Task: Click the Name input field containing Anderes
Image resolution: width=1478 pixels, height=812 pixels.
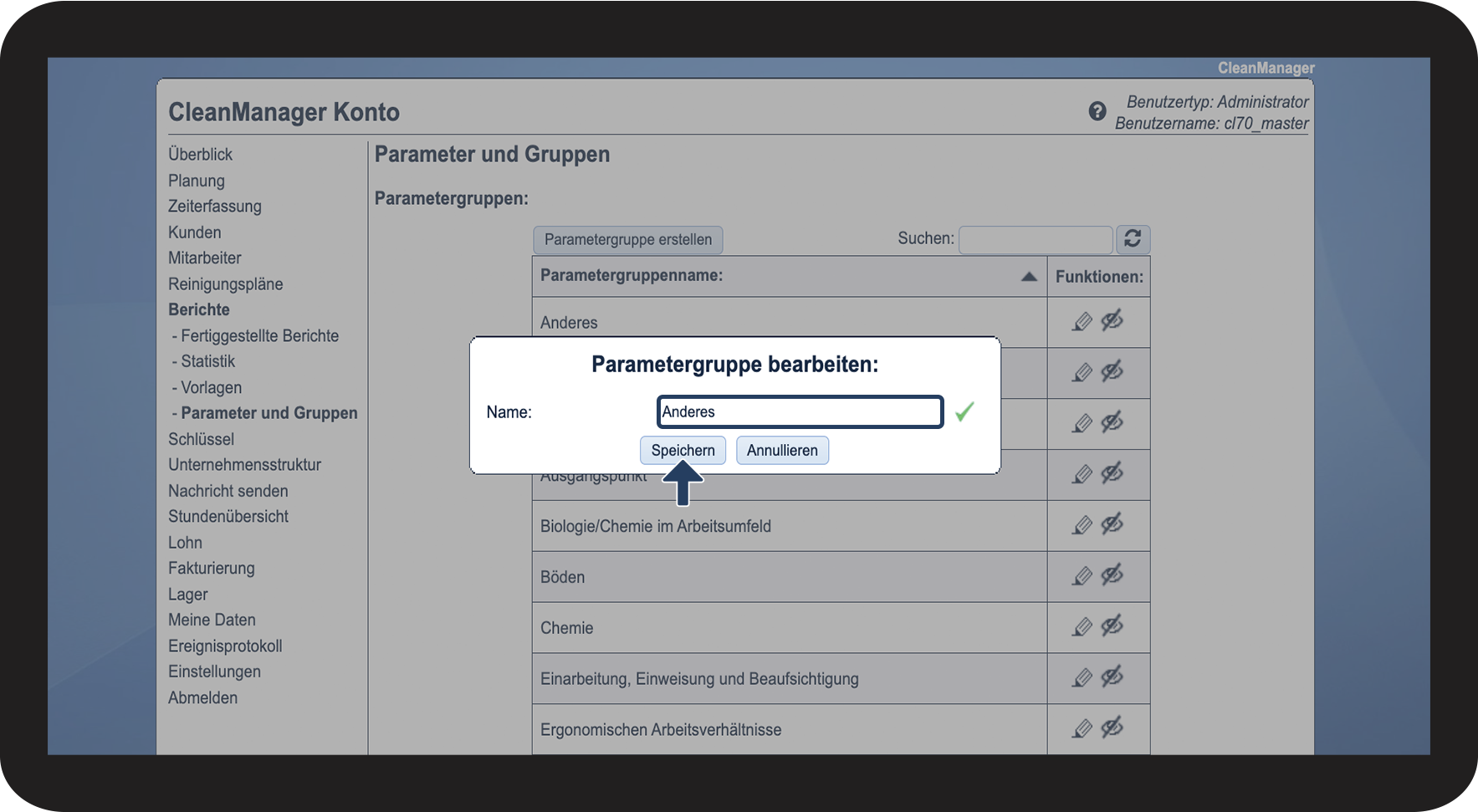Action: [x=800, y=411]
